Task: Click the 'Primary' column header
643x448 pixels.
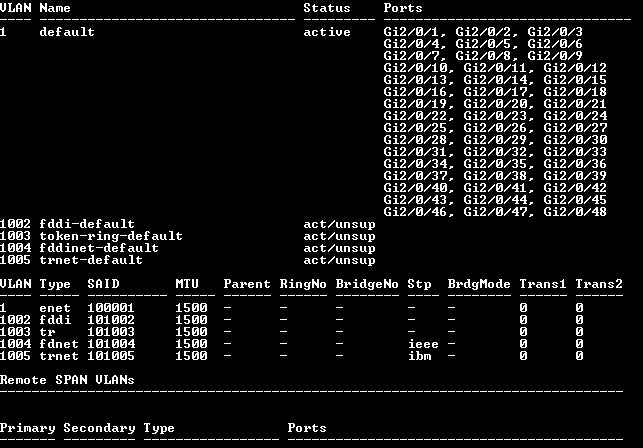Action: click(x=27, y=428)
